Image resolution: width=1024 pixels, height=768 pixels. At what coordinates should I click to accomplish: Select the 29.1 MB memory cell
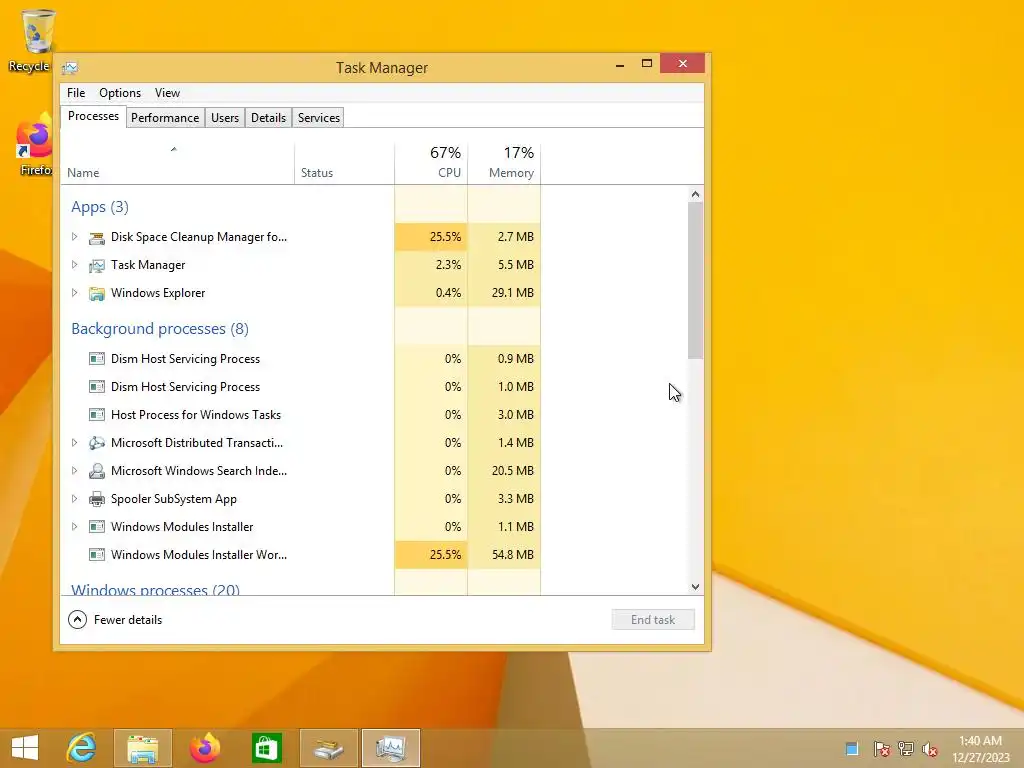(504, 293)
